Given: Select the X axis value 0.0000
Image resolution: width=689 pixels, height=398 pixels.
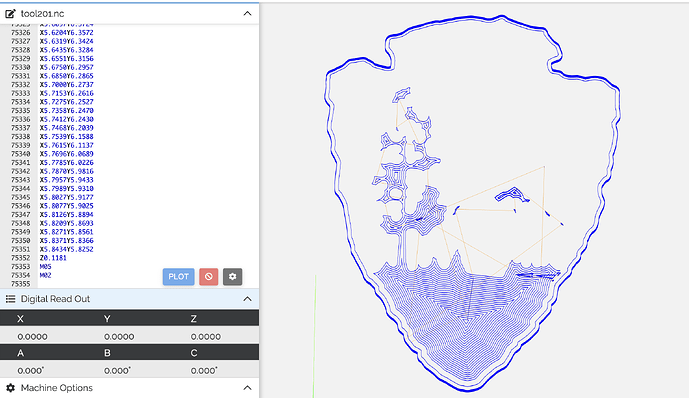Looking at the screenshot, I should coord(33,336).
